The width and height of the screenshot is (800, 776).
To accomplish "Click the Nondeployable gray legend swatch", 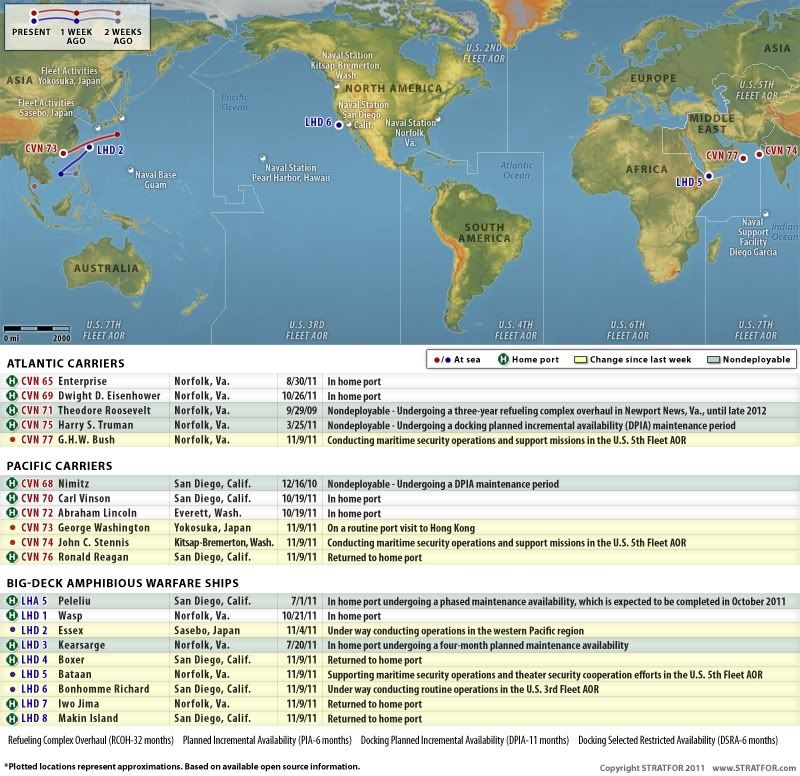I will tap(713, 358).
